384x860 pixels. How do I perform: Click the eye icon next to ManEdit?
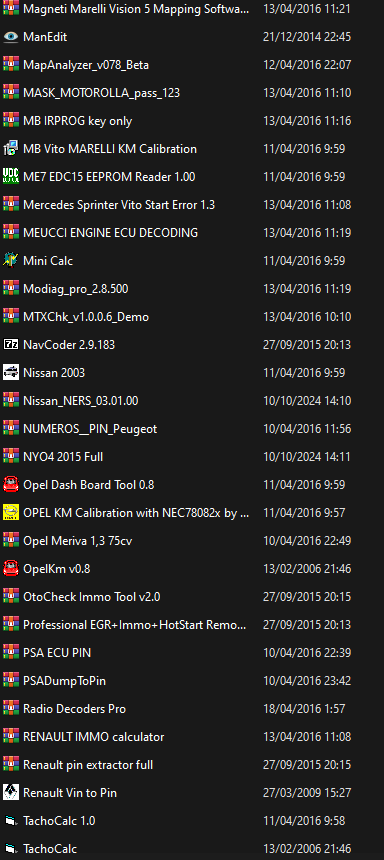pos(10,37)
